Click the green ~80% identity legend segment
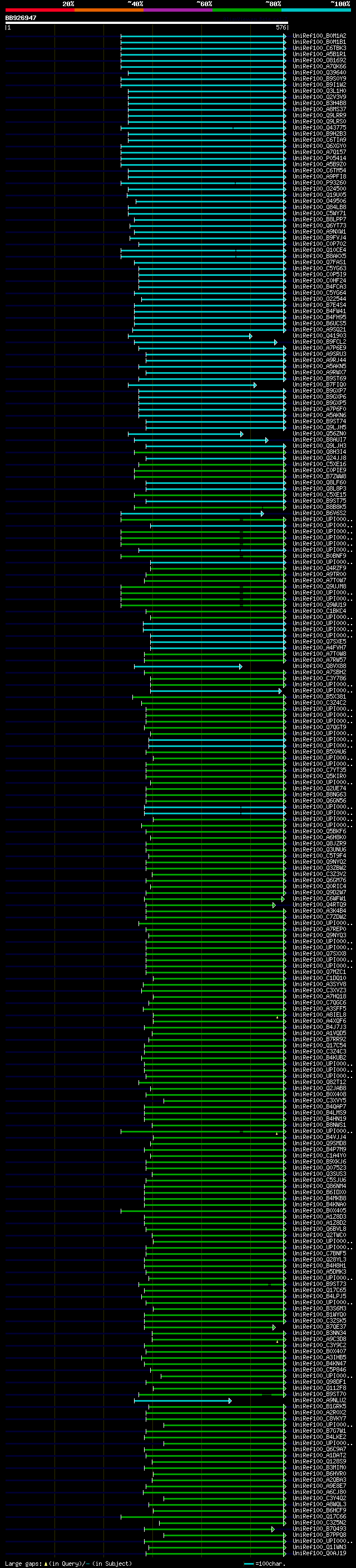This screenshot has height=1568, width=356. pyautogui.click(x=247, y=10)
